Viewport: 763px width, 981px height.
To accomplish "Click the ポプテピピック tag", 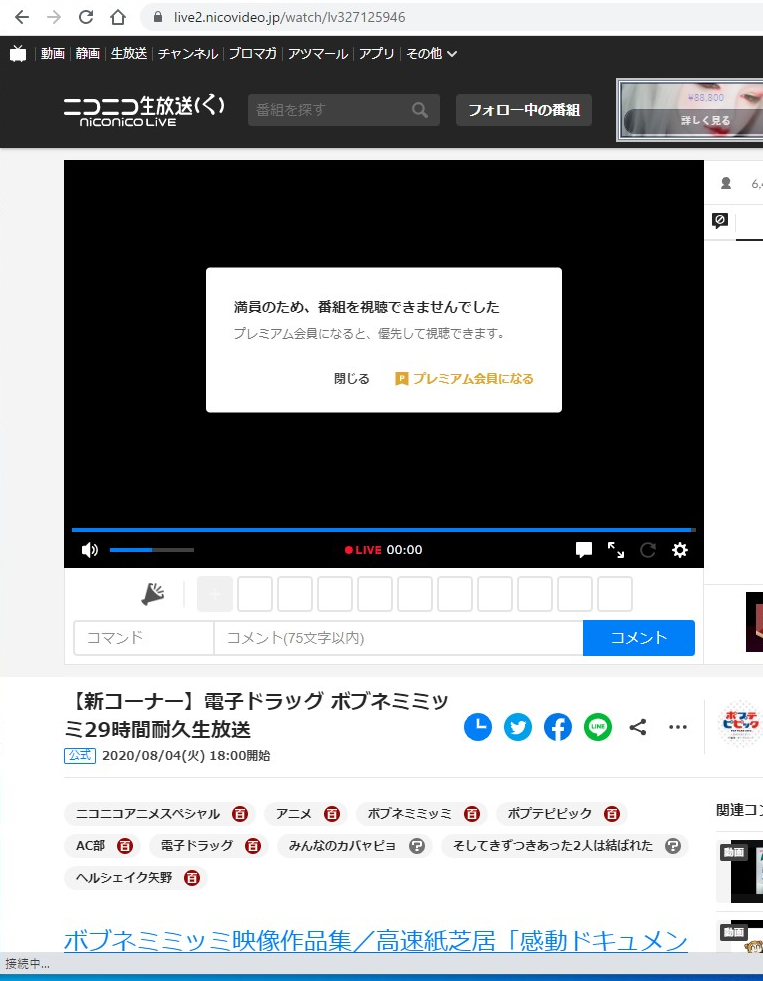I will tap(550, 814).
